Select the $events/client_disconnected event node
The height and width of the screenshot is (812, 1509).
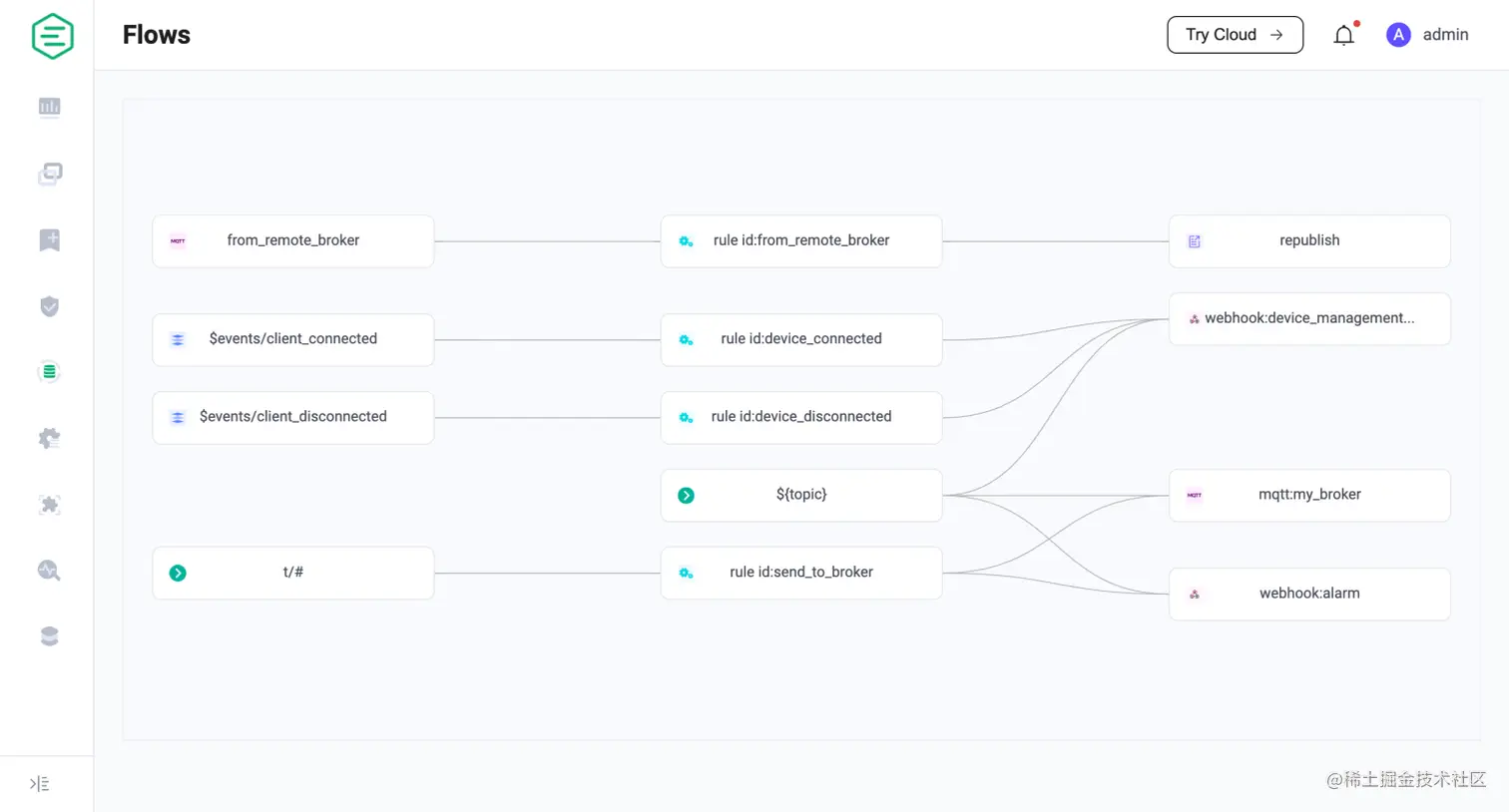click(x=292, y=417)
